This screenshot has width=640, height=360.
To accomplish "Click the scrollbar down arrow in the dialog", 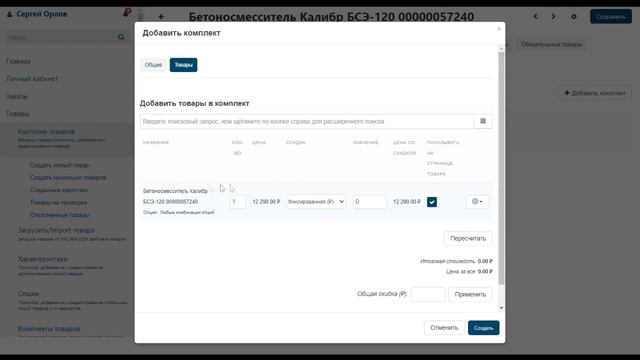I will click(501, 308).
